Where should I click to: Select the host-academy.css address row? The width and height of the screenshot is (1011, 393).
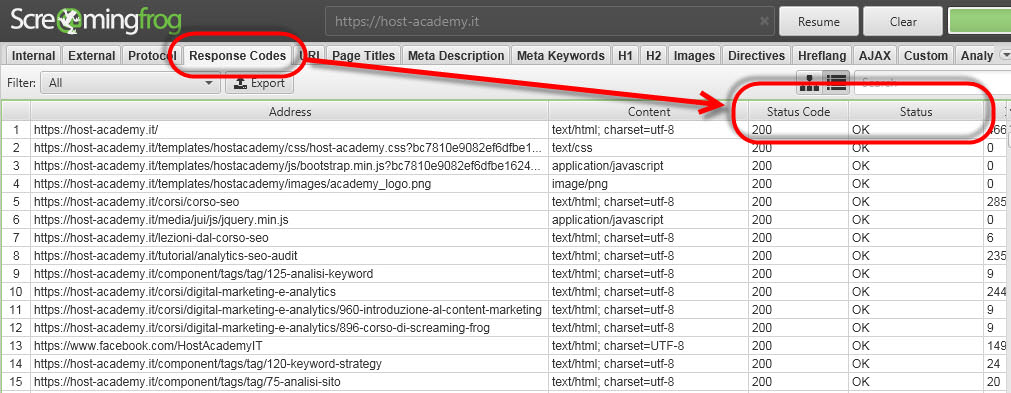pos(290,148)
